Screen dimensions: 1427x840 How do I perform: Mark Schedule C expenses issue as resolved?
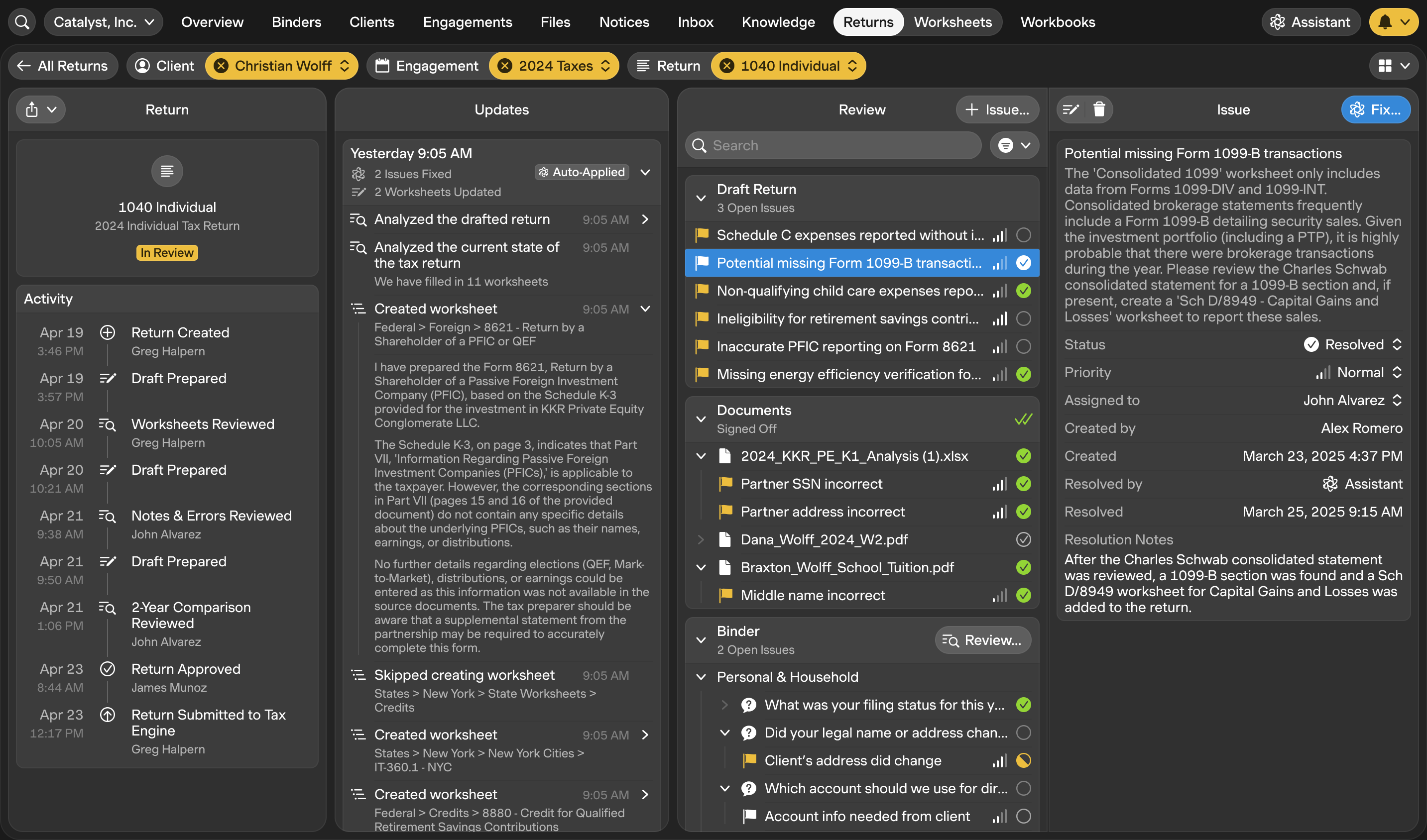click(x=1023, y=235)
